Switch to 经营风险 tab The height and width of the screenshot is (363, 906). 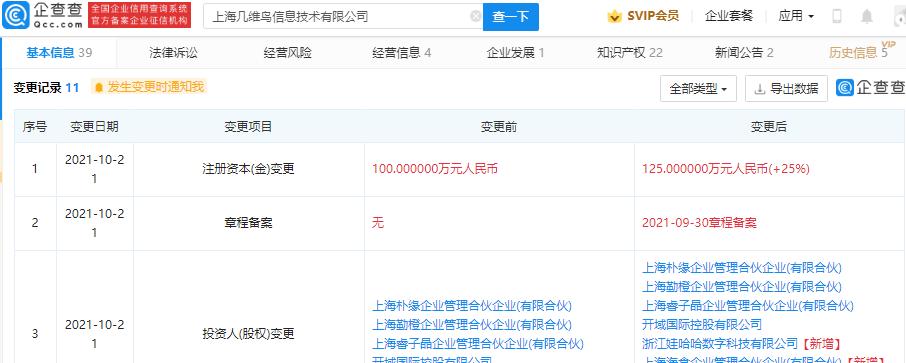point(288,53)
